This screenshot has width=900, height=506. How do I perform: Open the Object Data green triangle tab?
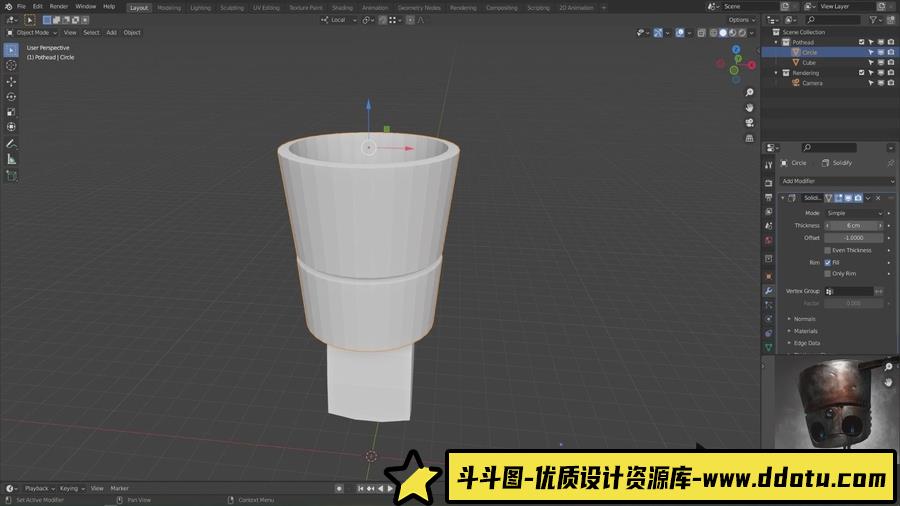tap(769, 347)
